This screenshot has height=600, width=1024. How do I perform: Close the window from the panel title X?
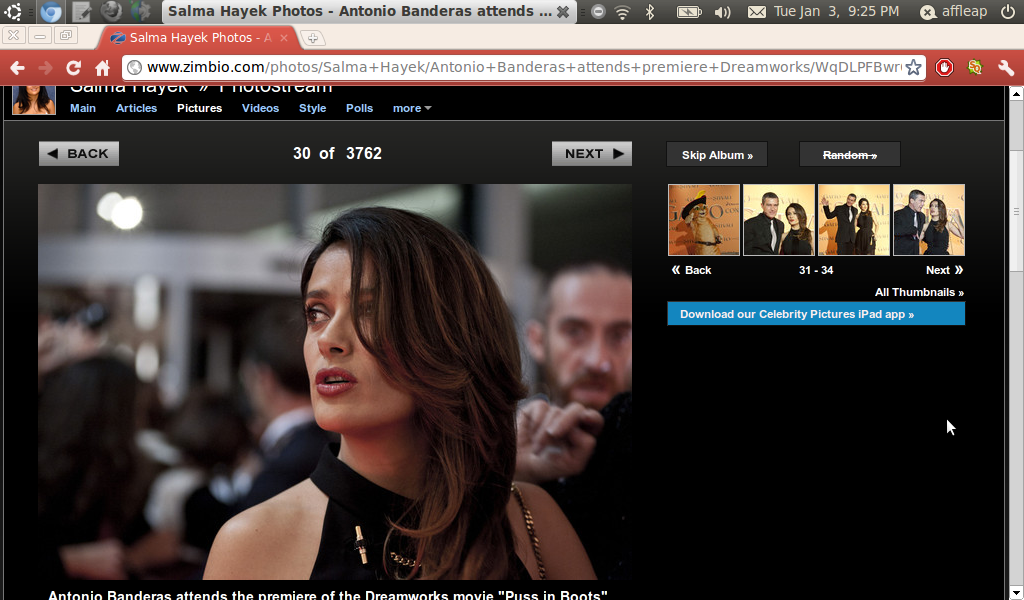coord(563,12)
